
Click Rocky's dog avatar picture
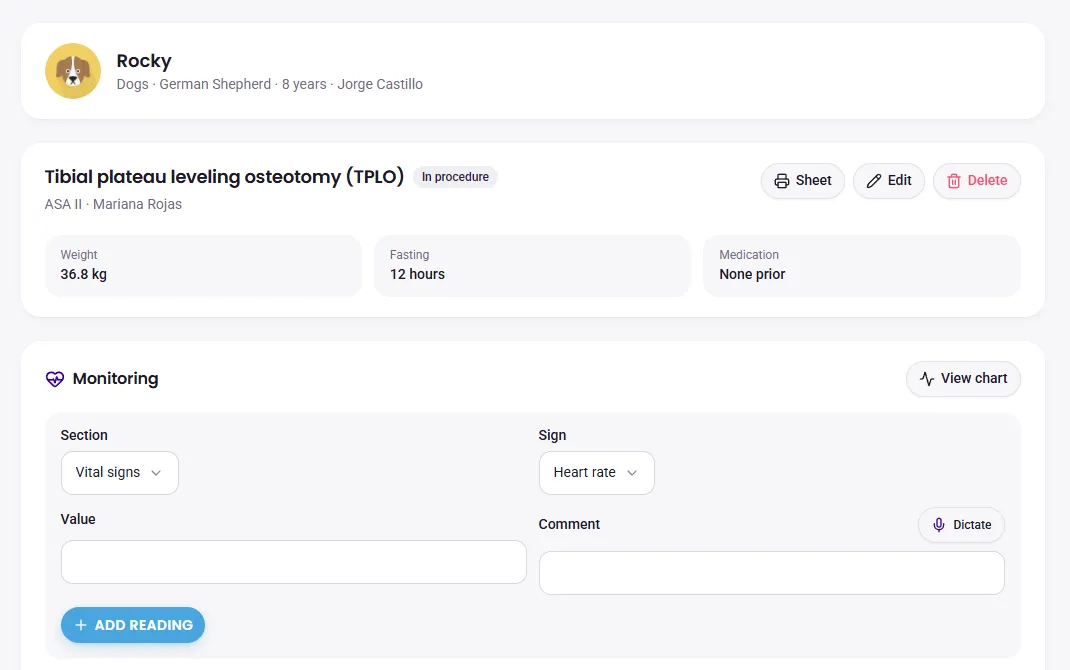point(73,71)
